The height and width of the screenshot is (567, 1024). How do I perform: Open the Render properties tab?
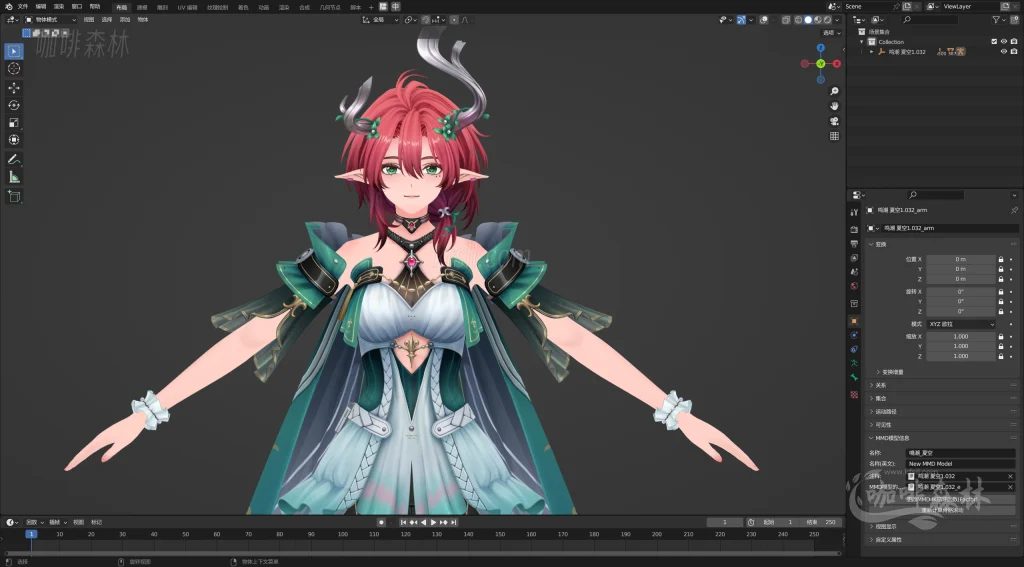tap(854, 229)
